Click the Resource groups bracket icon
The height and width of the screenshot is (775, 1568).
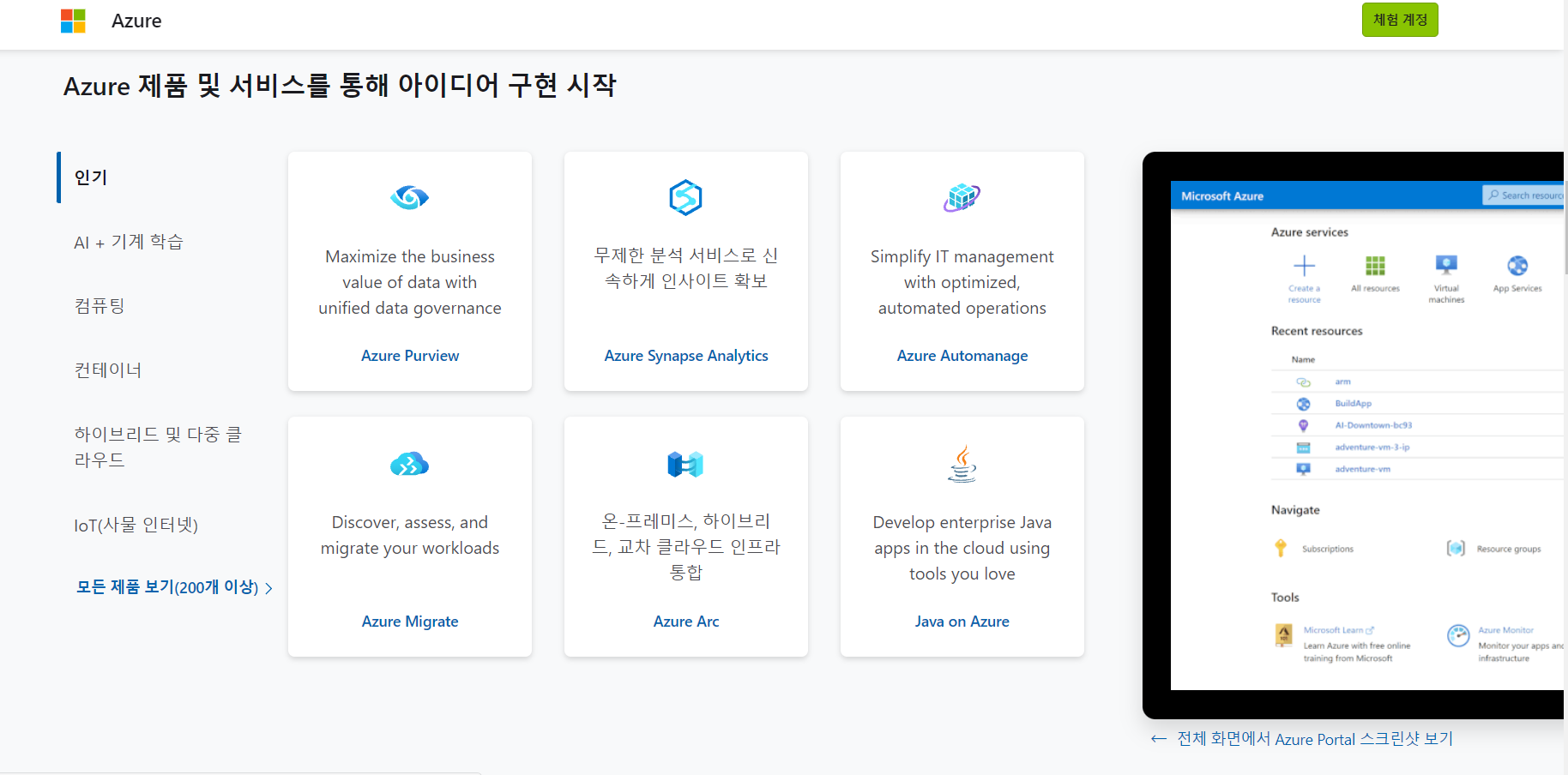[1456, 548]
